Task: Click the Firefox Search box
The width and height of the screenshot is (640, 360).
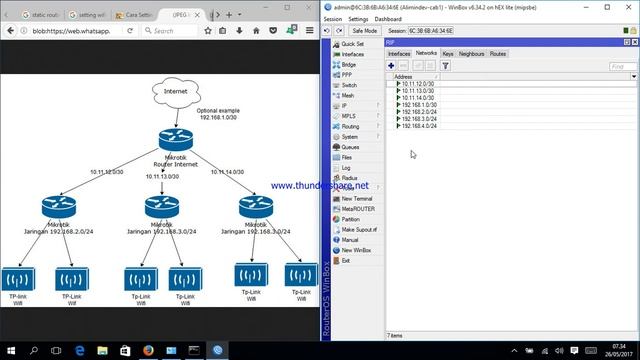Action: [x=171, y=31]
